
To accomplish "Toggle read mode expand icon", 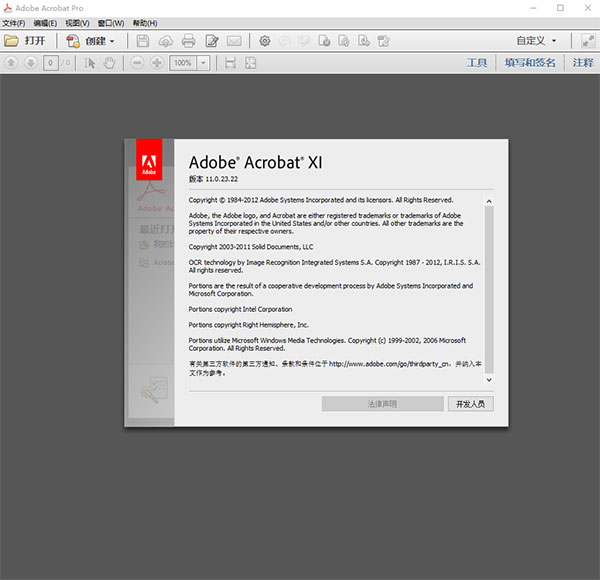I will pos(588,41).
